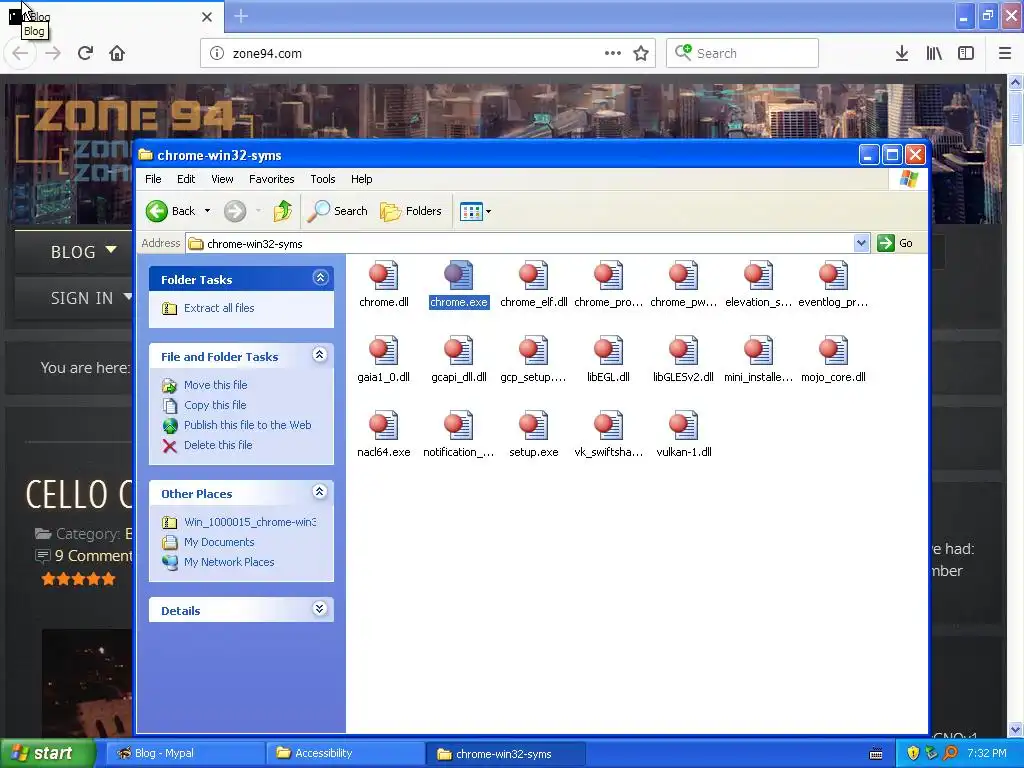
Task: Expand the Details panel
Action: tap(319, 609)
